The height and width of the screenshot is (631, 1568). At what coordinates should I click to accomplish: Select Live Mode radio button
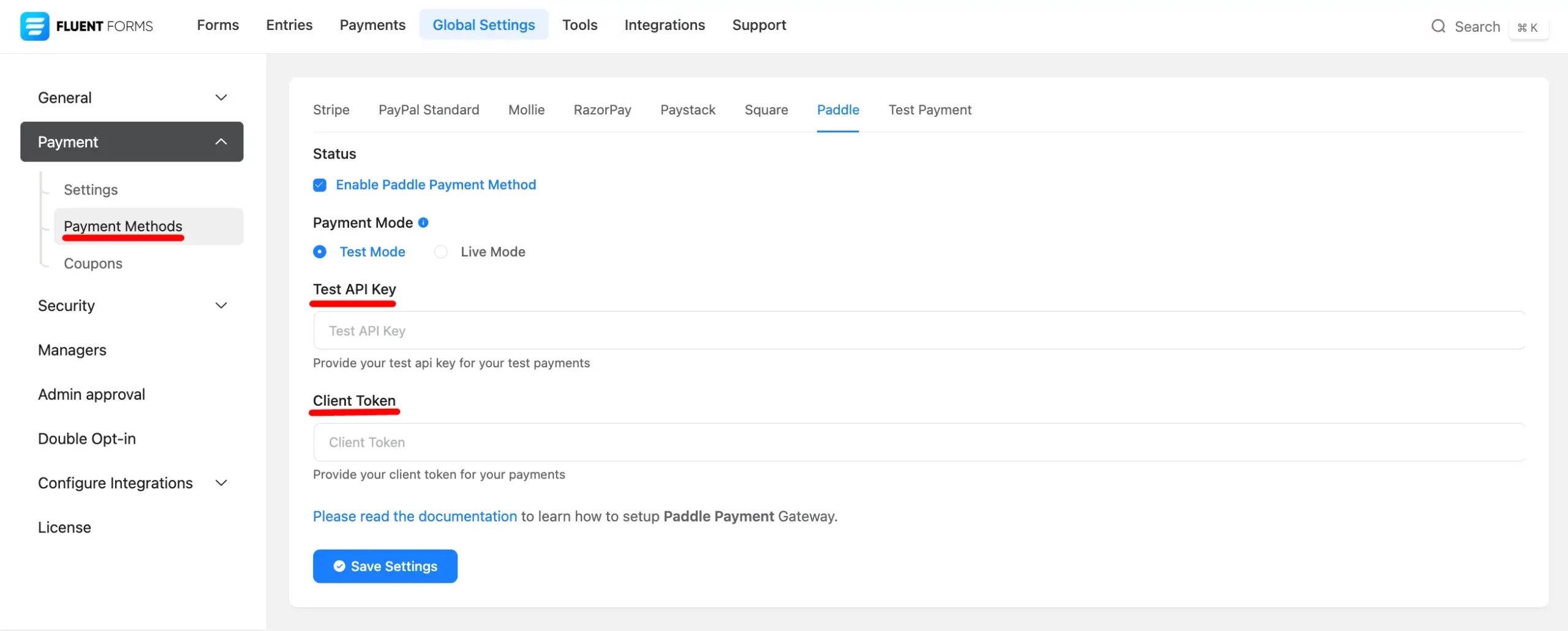(441, 252)
